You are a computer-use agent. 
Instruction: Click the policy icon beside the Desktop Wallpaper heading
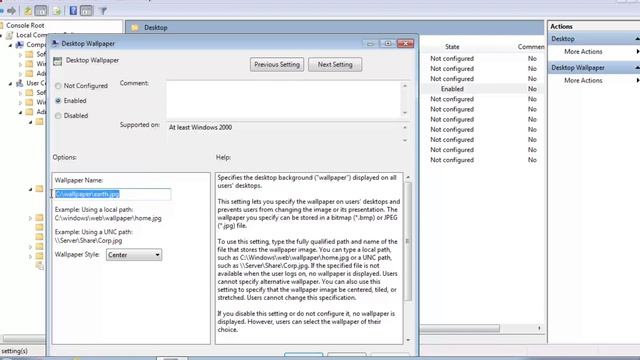coord(58,61)
